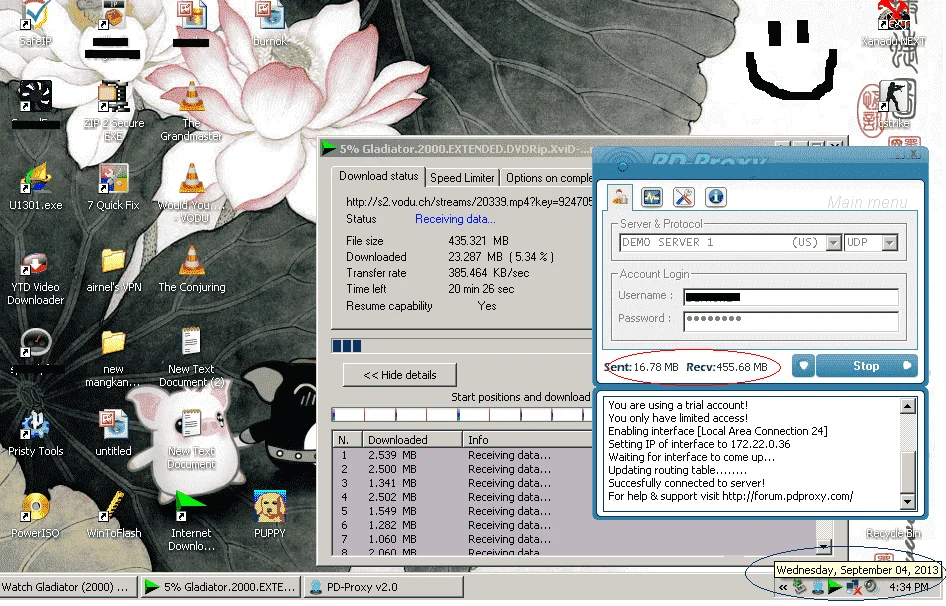The image size is (946, 606).
Task: Click the PD-Proxy blue tray icon
Action: coord(817,587)
